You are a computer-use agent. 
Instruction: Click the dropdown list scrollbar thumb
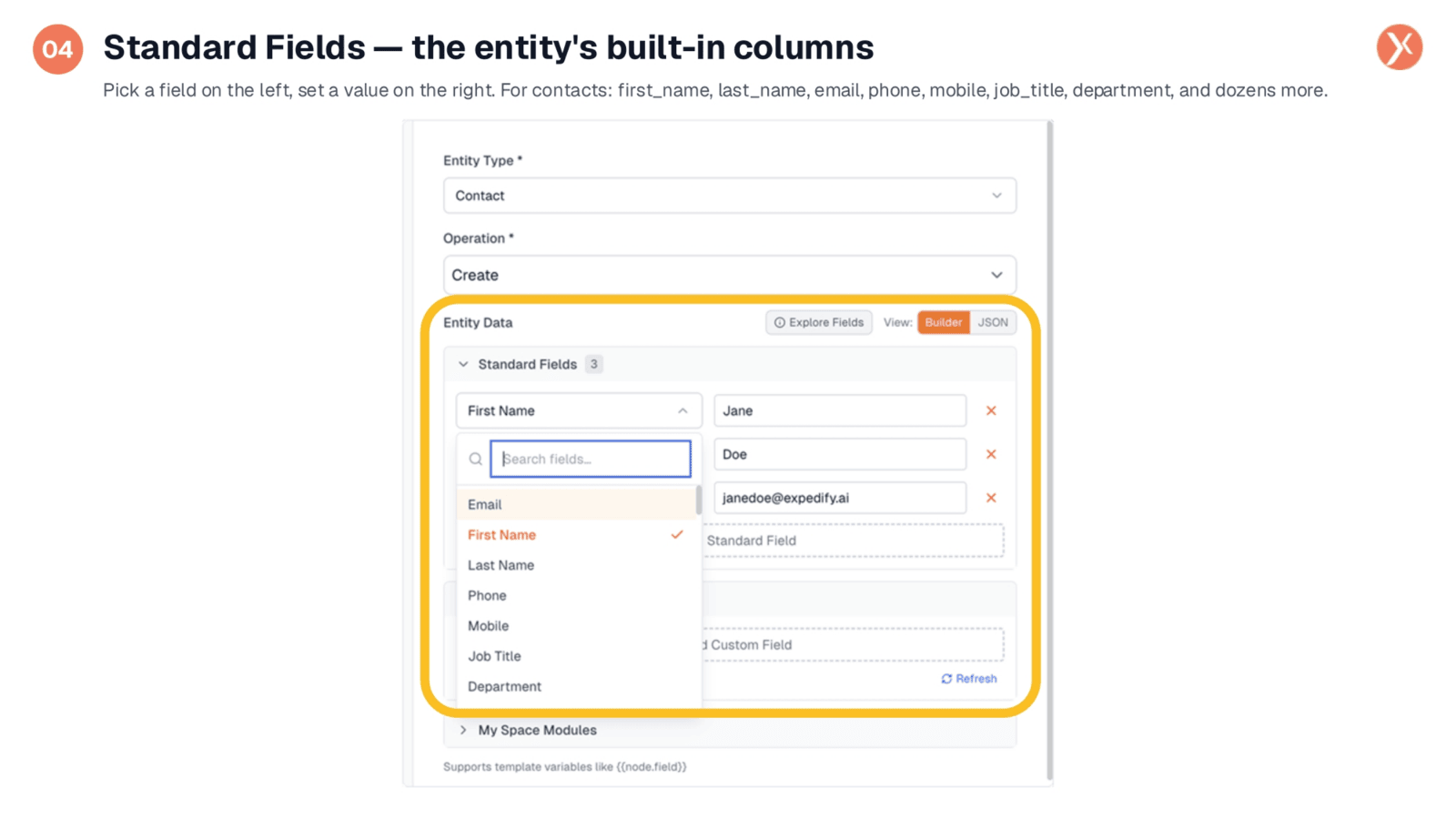699,500
